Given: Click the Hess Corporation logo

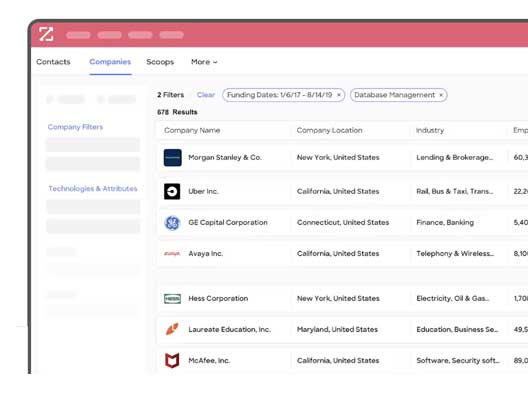Looking at the screenshot, I should click(172, 298).
